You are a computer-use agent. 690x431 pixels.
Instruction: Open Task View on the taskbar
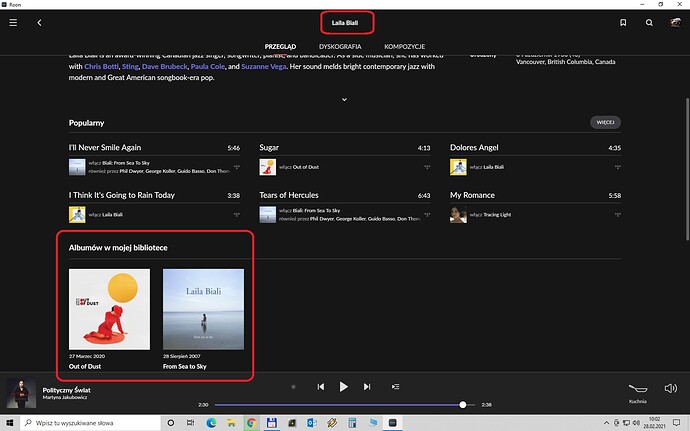190,423
